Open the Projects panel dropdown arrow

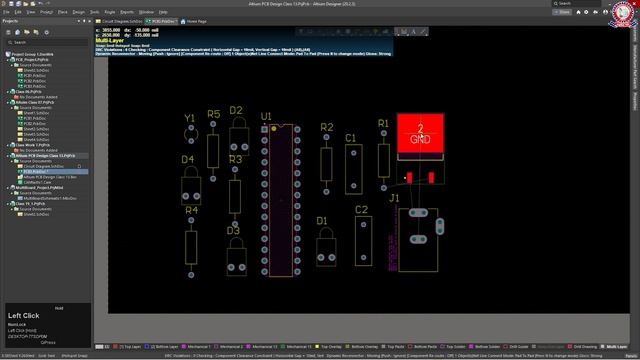point(79,21)
